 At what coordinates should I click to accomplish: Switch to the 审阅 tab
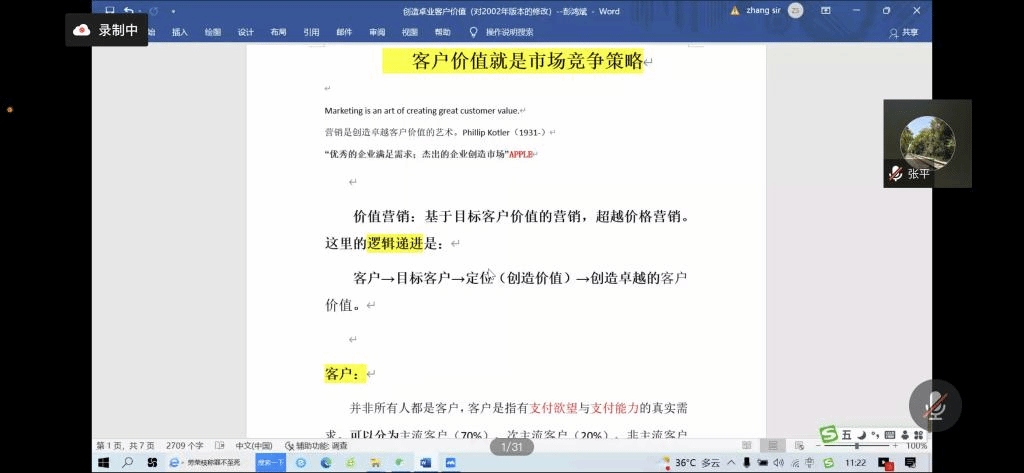(377, 32)
